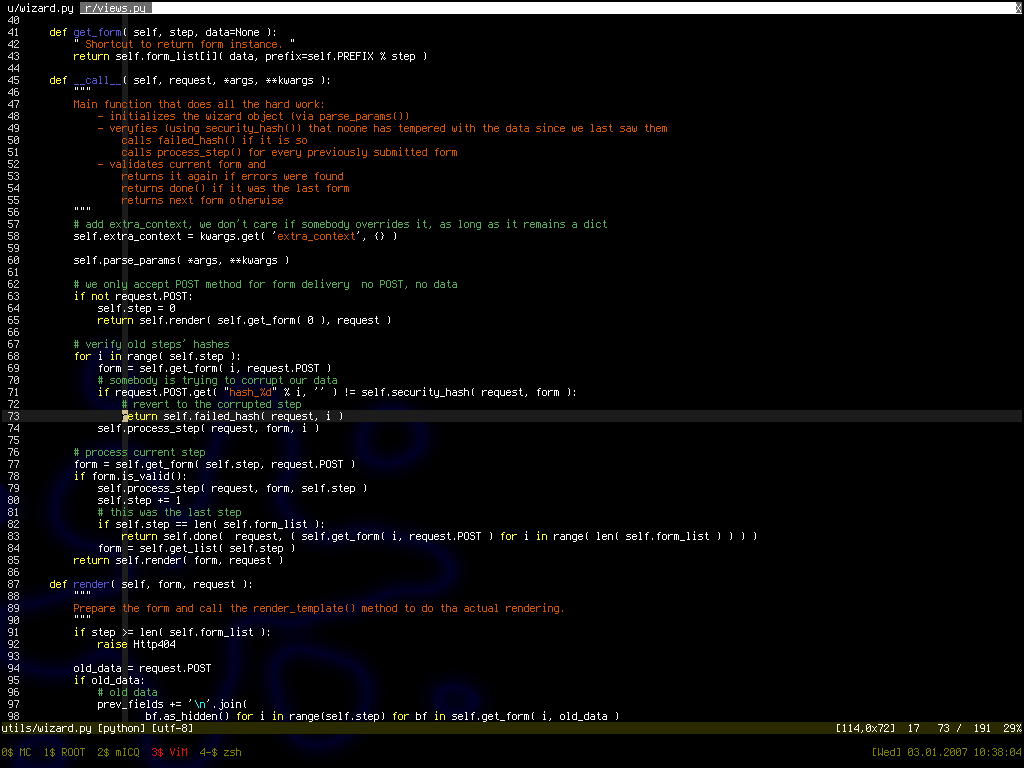
Task: Switch to the u/wizard.py tab
Action: coord(38,7)
